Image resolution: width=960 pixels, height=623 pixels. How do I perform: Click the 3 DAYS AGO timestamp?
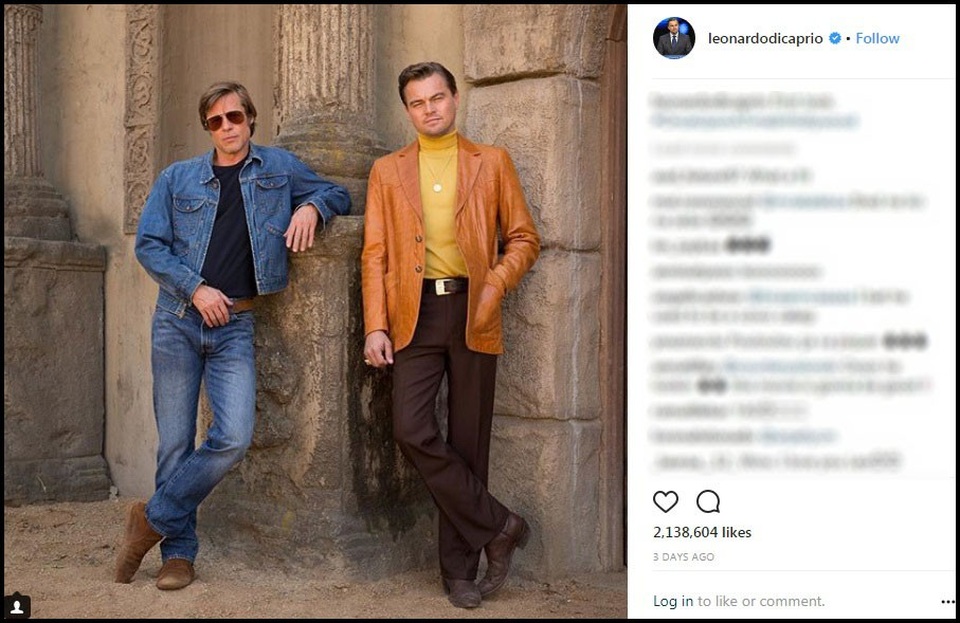[x=683, y=557]
